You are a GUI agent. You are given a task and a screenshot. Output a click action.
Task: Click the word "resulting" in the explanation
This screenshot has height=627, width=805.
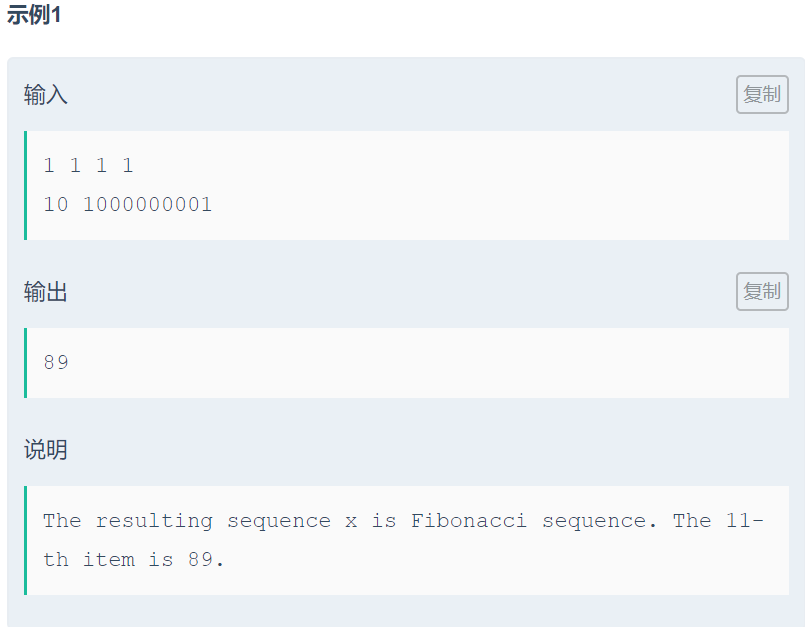click(x=154, y=521)
